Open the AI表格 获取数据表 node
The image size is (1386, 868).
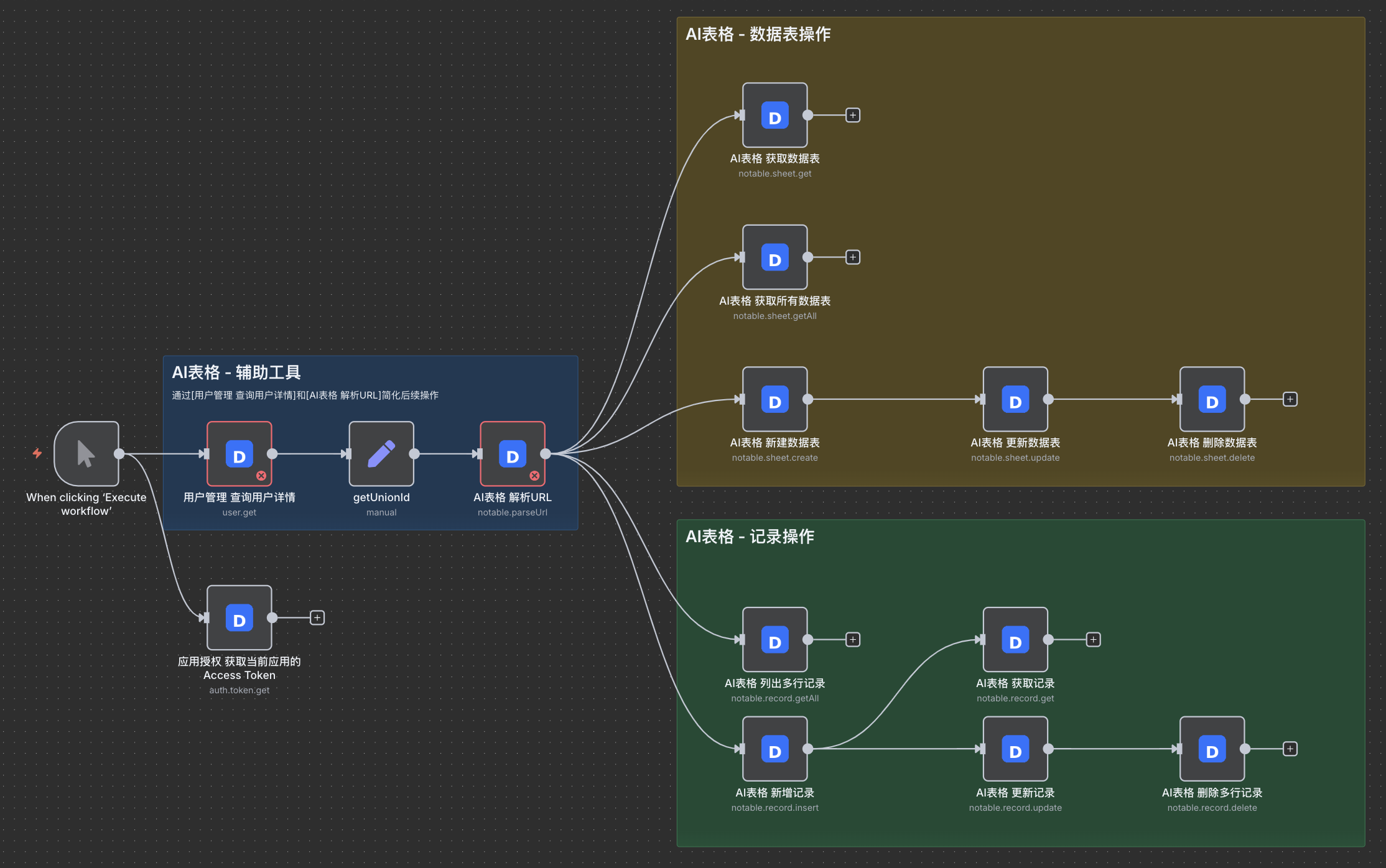(x=774, y=115)
